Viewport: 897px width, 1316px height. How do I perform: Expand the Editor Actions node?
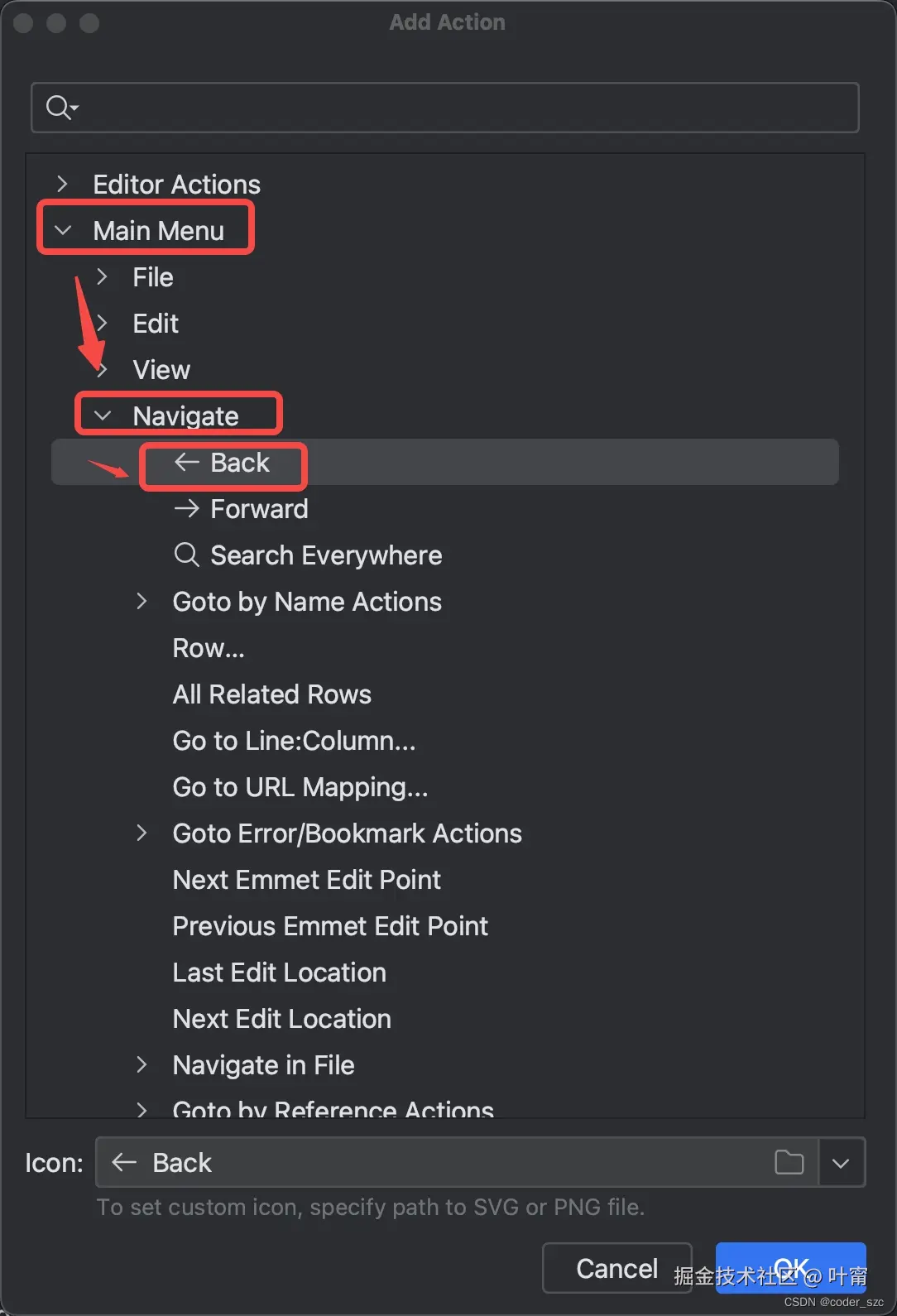coord(63,184)
